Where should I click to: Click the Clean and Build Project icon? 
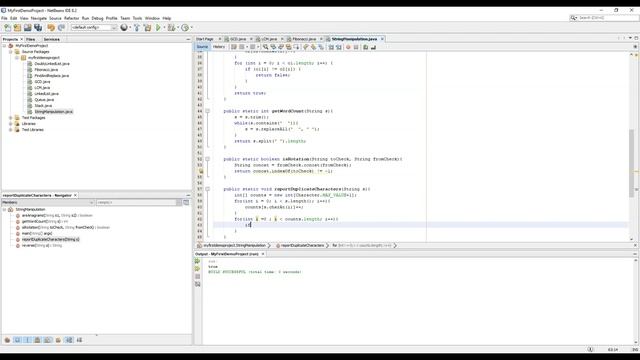(x=147, y=27)
